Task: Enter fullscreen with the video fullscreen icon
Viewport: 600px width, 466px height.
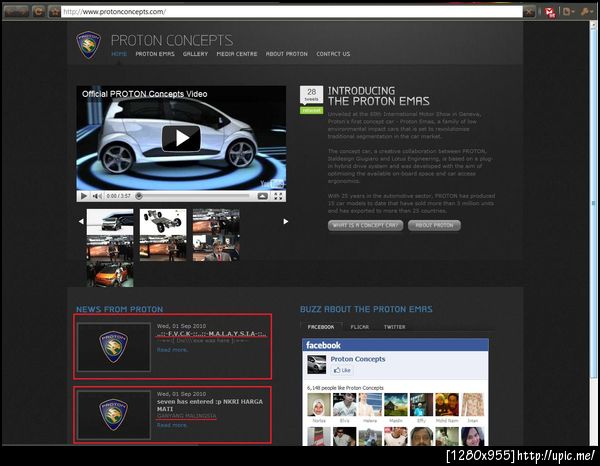Action: point(278,196)
